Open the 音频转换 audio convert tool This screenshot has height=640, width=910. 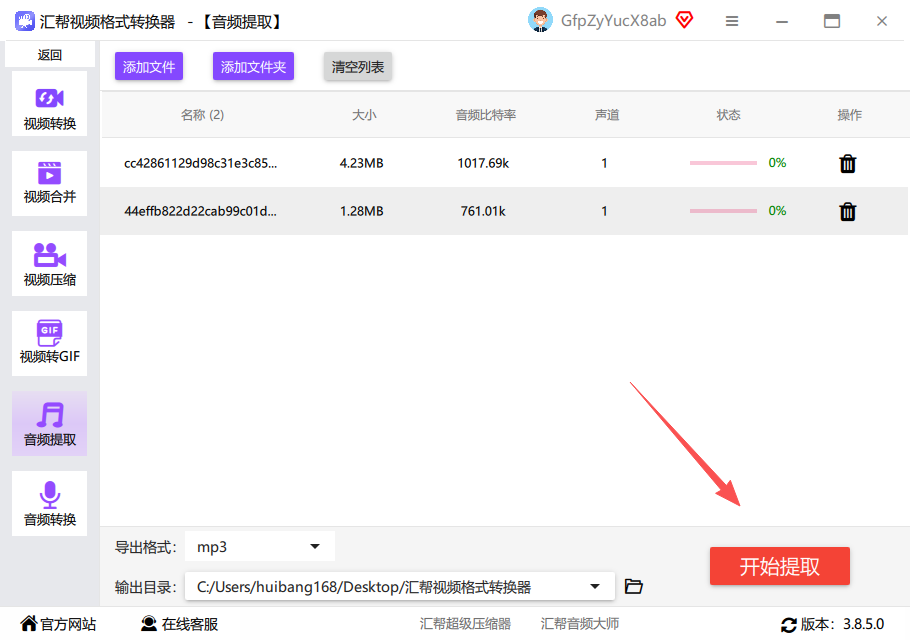(49, 503)
